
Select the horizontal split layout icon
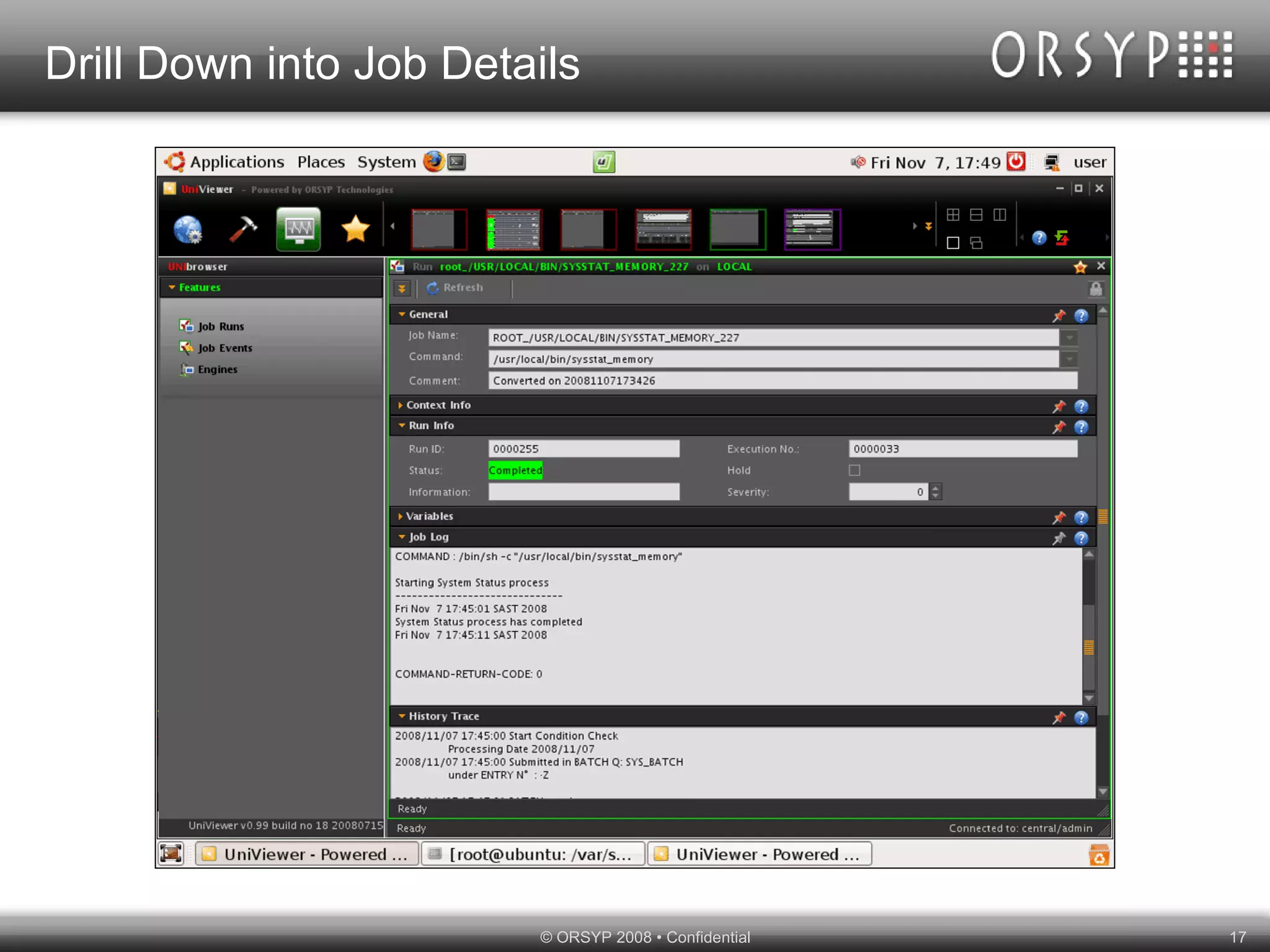pyautogui.click(x=976, y=214)
